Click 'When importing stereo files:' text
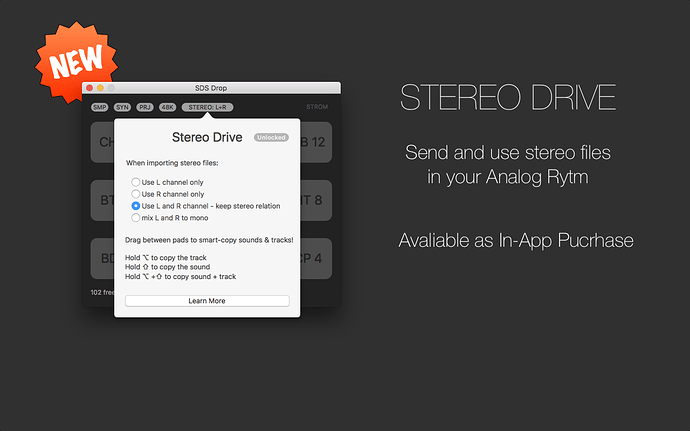The width and height of the screenshot is (690, 431). 172,163
